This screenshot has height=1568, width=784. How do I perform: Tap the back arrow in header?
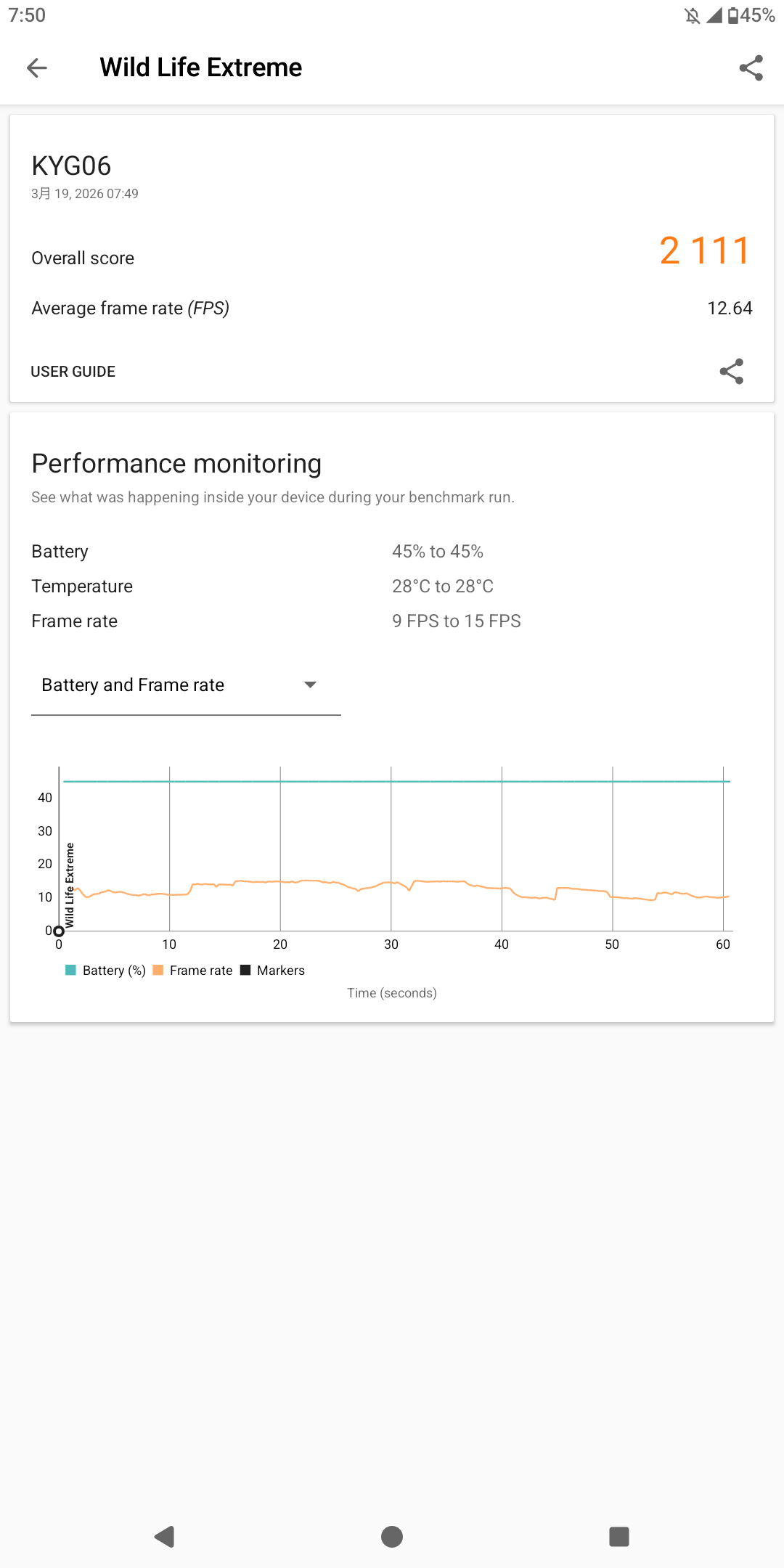[x=37, y=68]
